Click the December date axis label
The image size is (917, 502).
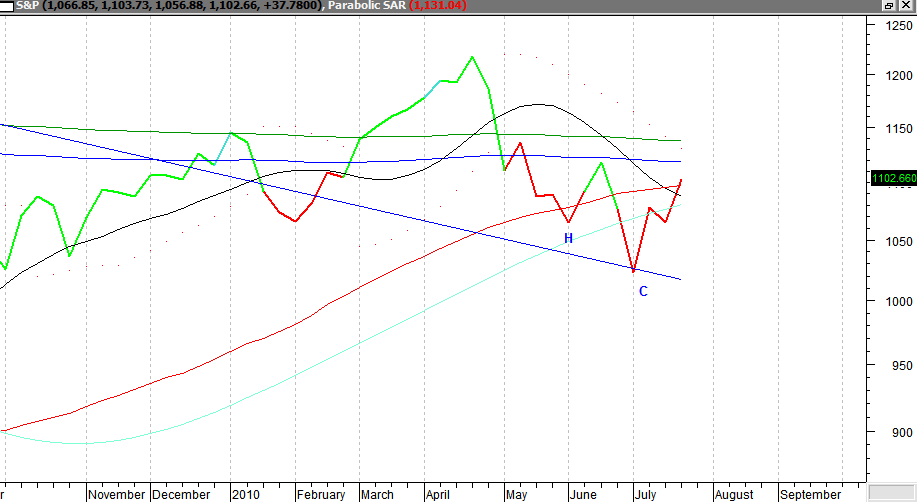pyautogui.click(x=181, y=494)
